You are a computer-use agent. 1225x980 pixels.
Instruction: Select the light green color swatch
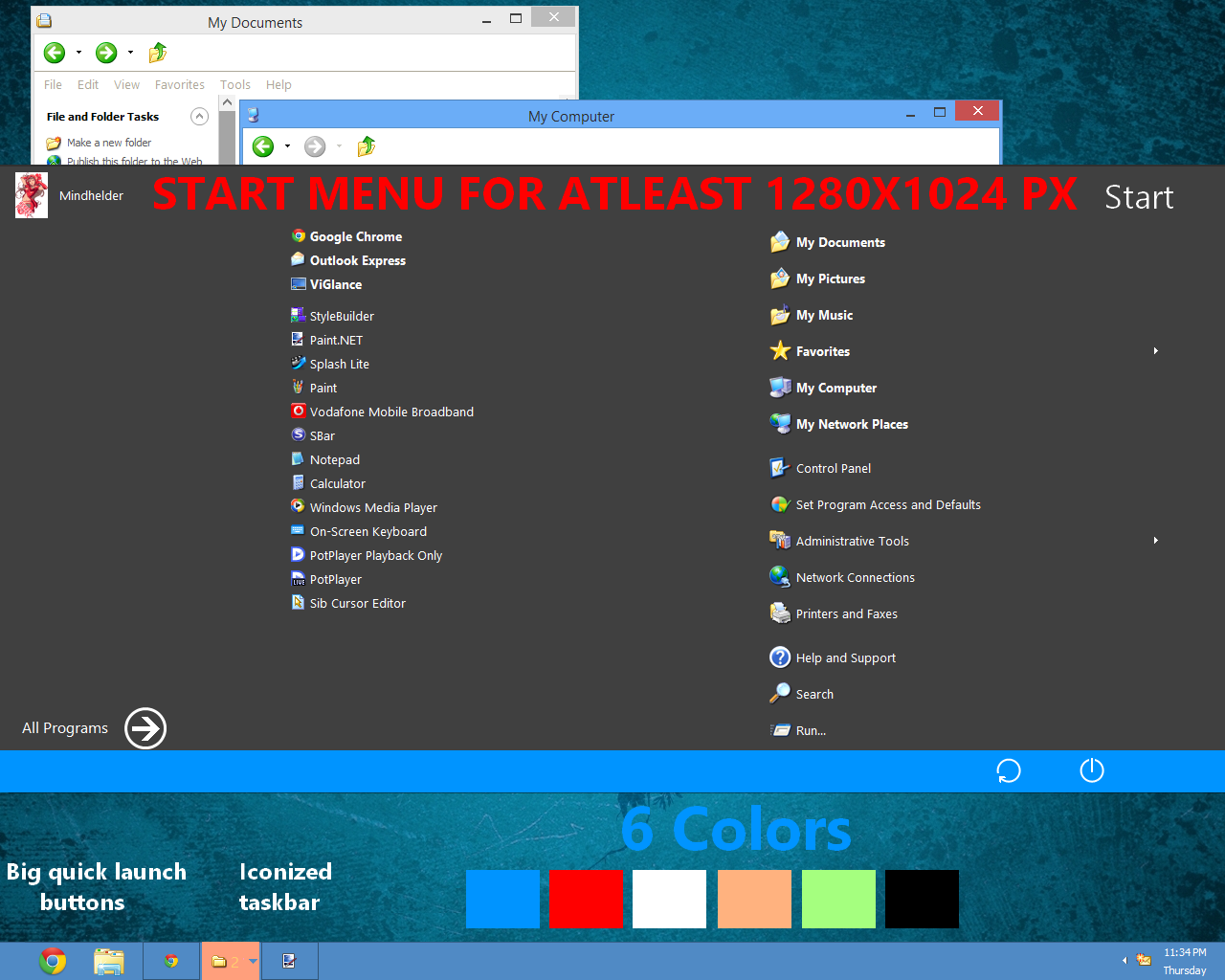click(838, 899)
